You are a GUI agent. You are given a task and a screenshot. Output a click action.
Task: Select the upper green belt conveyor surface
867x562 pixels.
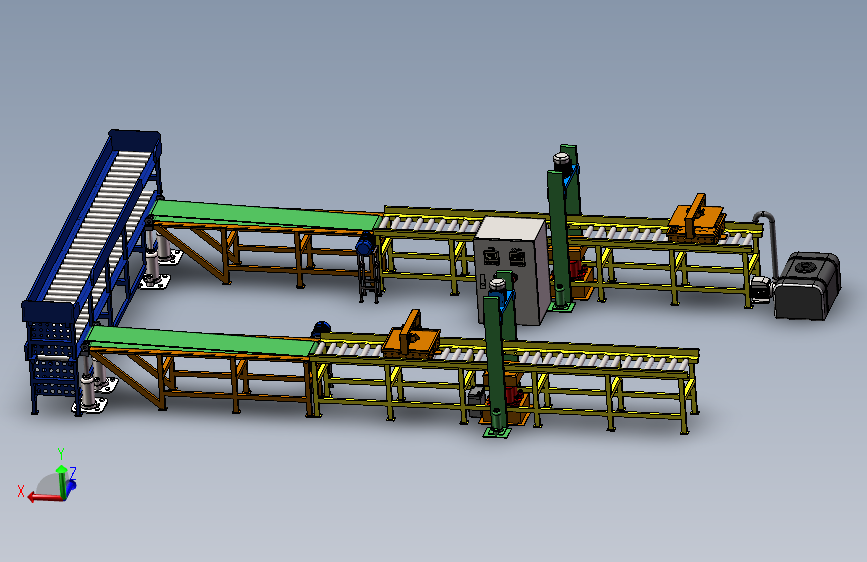pyautogui.click(x=264, y=215)
